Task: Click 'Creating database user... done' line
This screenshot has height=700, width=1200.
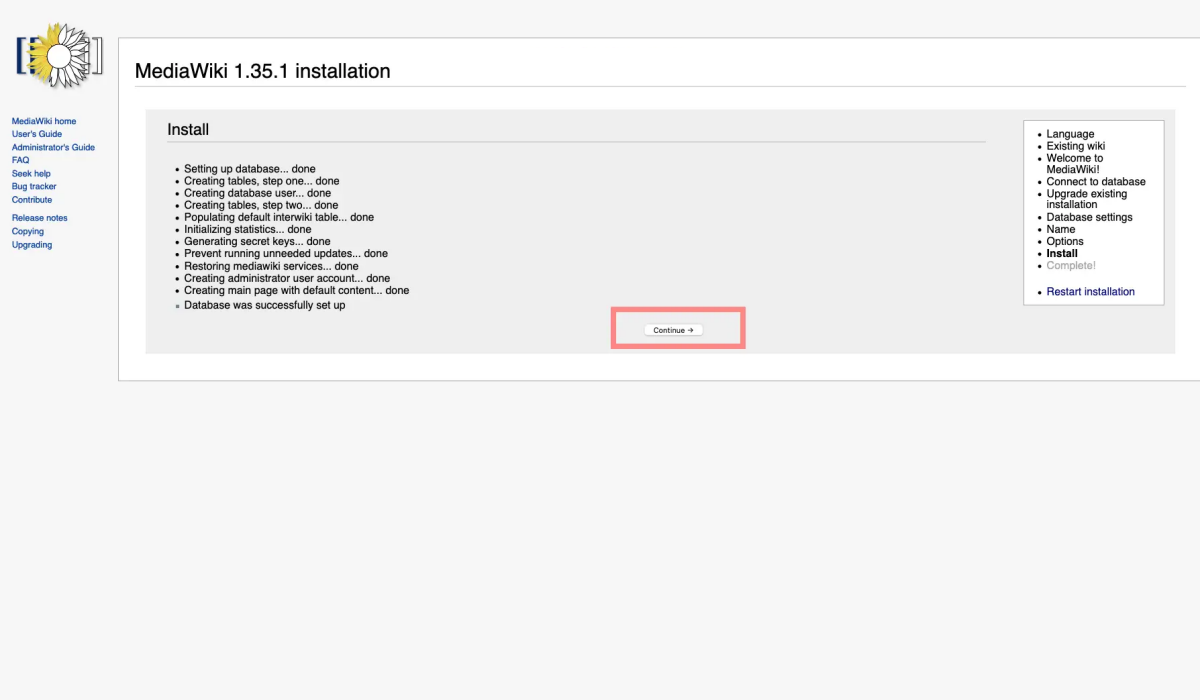Action: tap(257, 193)
